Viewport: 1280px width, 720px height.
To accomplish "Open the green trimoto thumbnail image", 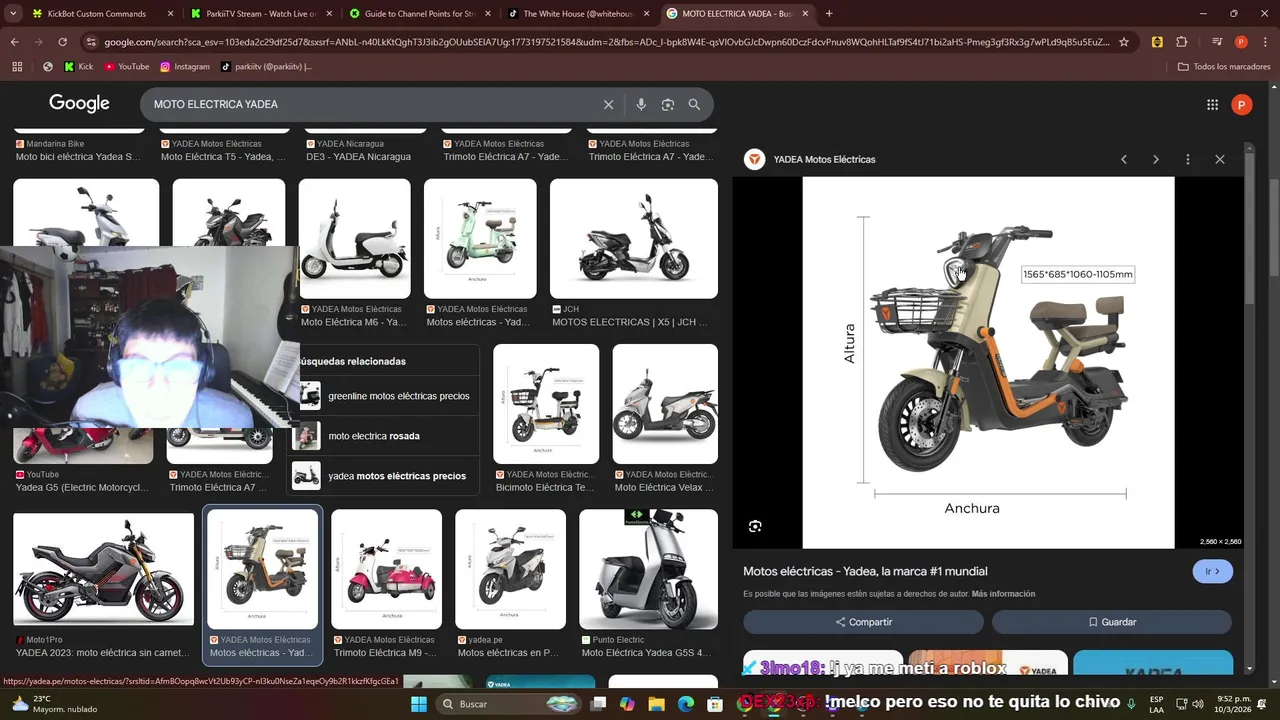I will point(480,239).
